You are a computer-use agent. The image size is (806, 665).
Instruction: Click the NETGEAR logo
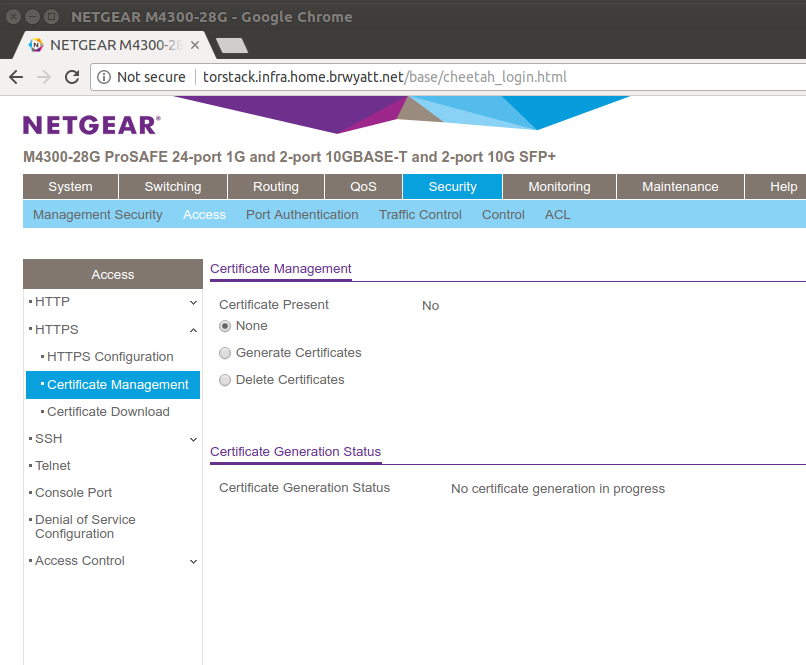(91, 125)
